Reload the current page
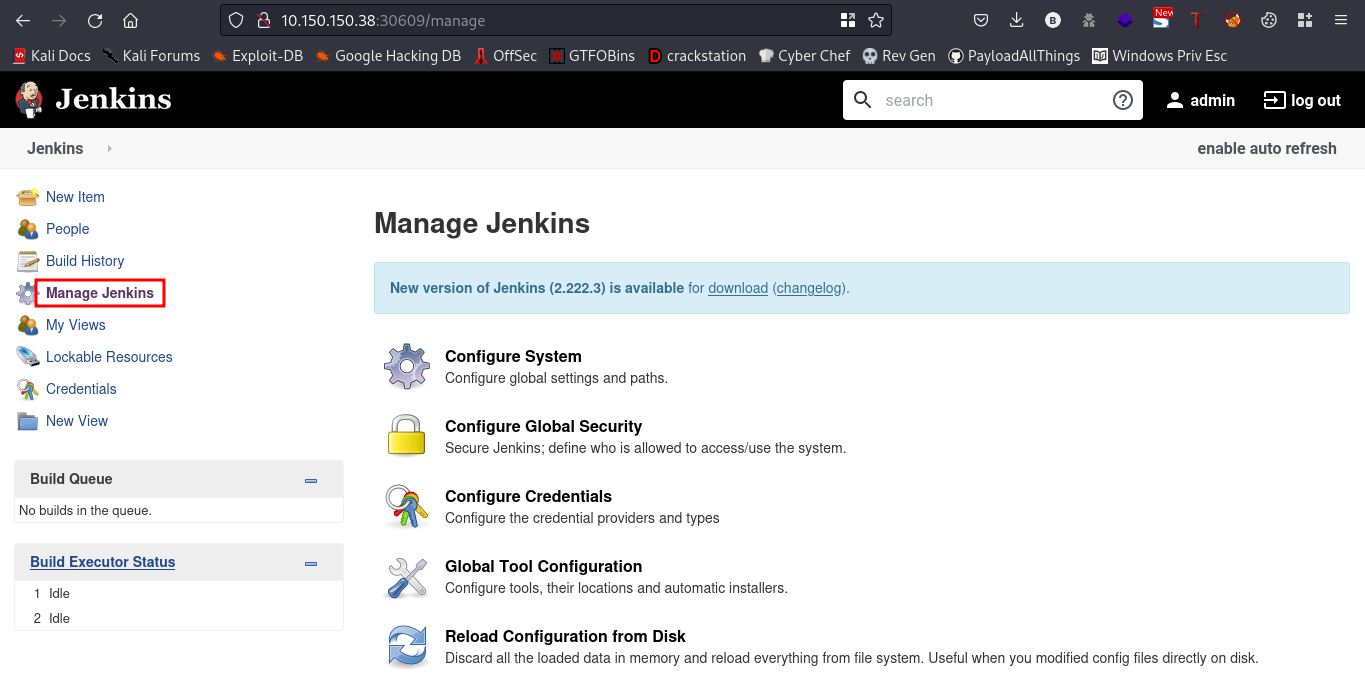Screen dimensions: 1365x693 pos(95,20)
